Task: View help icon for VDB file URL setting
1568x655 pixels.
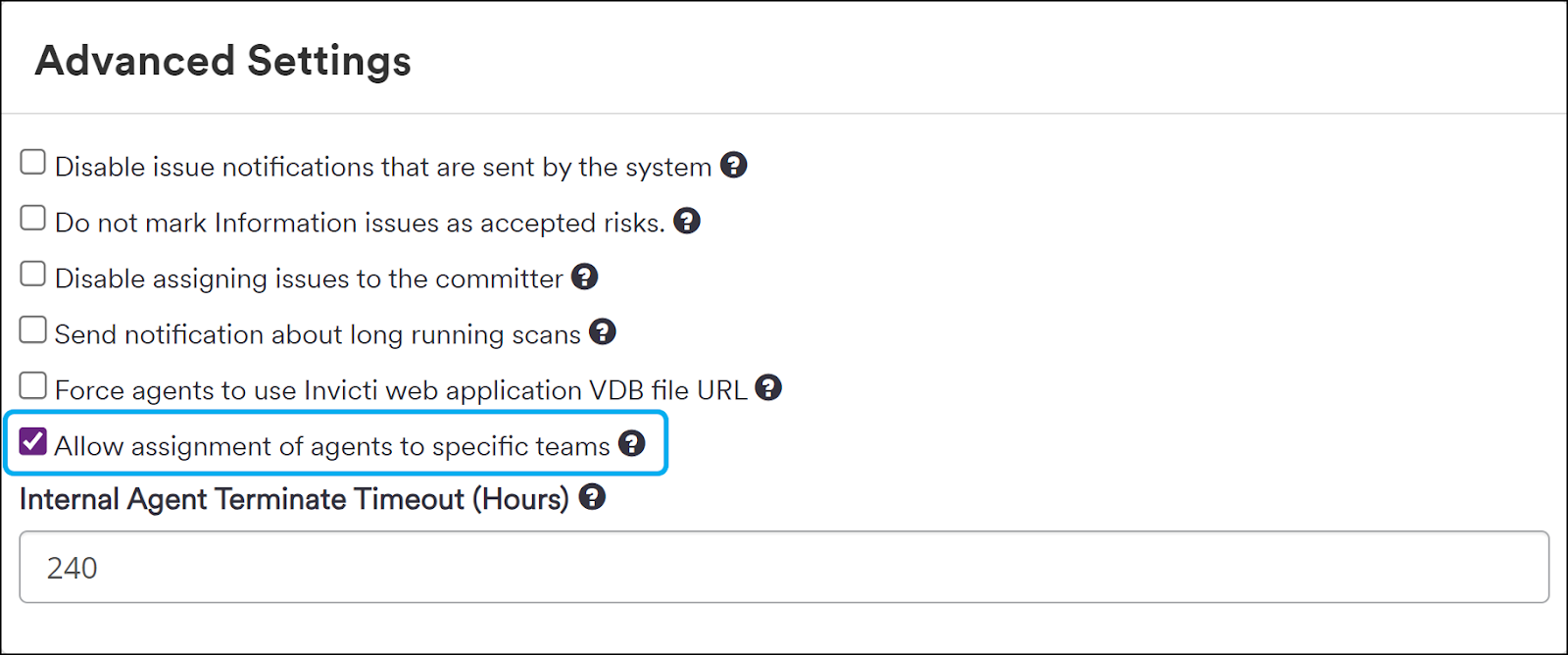Action: click(x=769, y=388)
